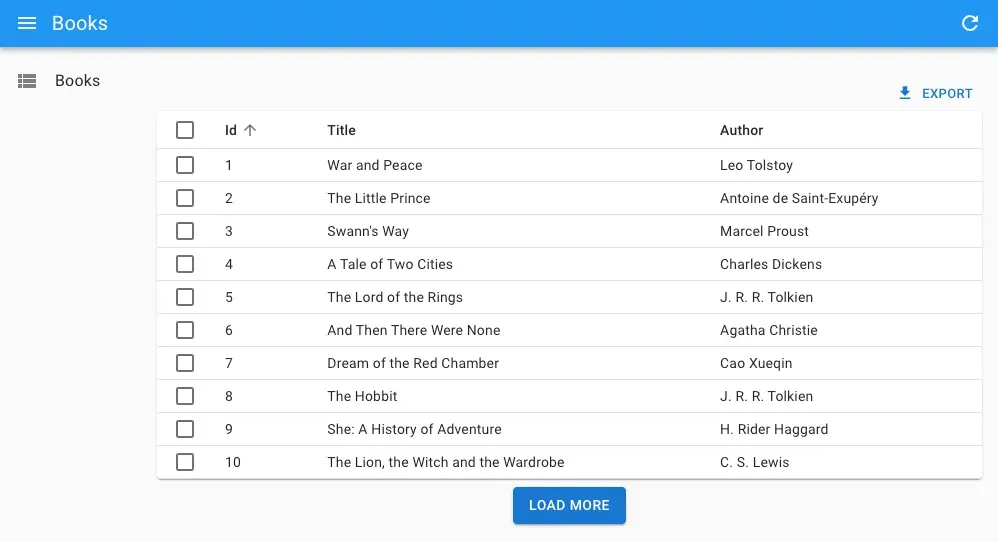Image resolution: width=998 pixels, height=542 pixels.
Task: Tick the checkbox for Swann's Way
Action: (x=185, y=231)
